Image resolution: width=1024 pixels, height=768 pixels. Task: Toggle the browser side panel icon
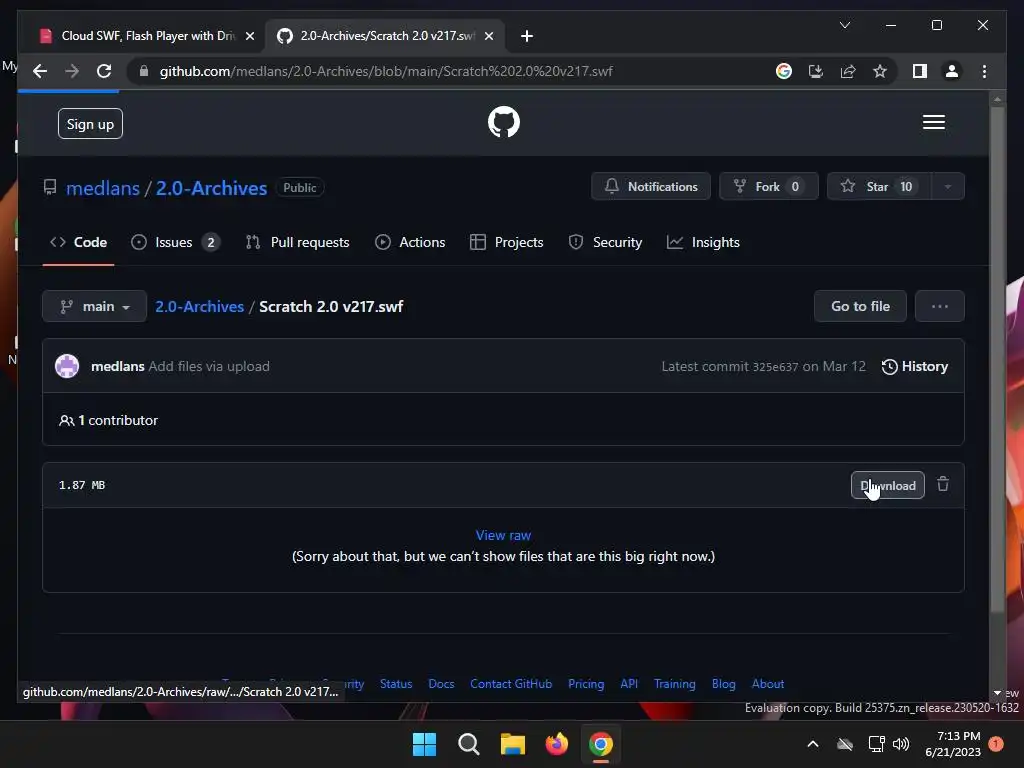click(920, 71)
